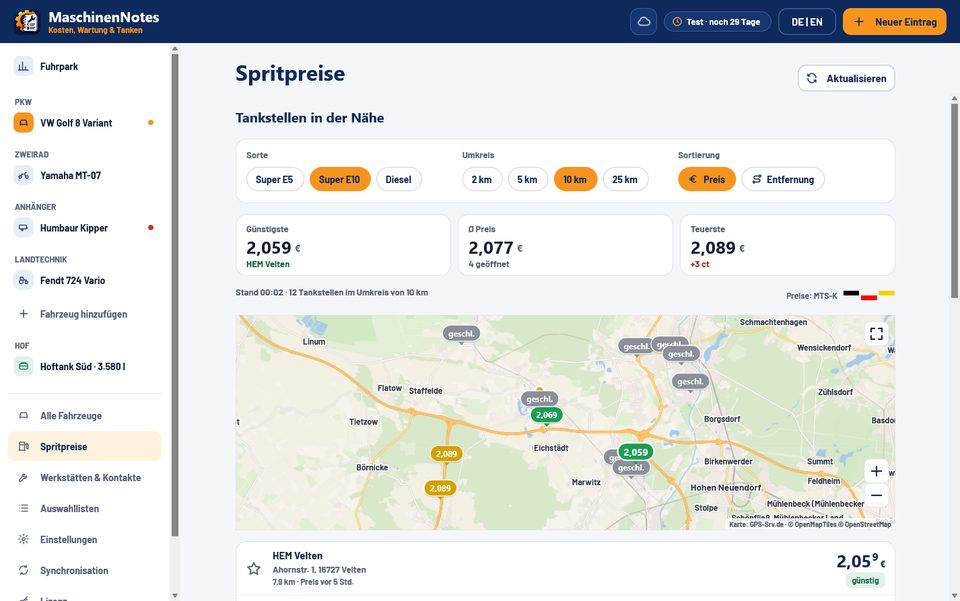Click the sidebar scrollbar thumb
960x601 pixels.
(175, 294)
